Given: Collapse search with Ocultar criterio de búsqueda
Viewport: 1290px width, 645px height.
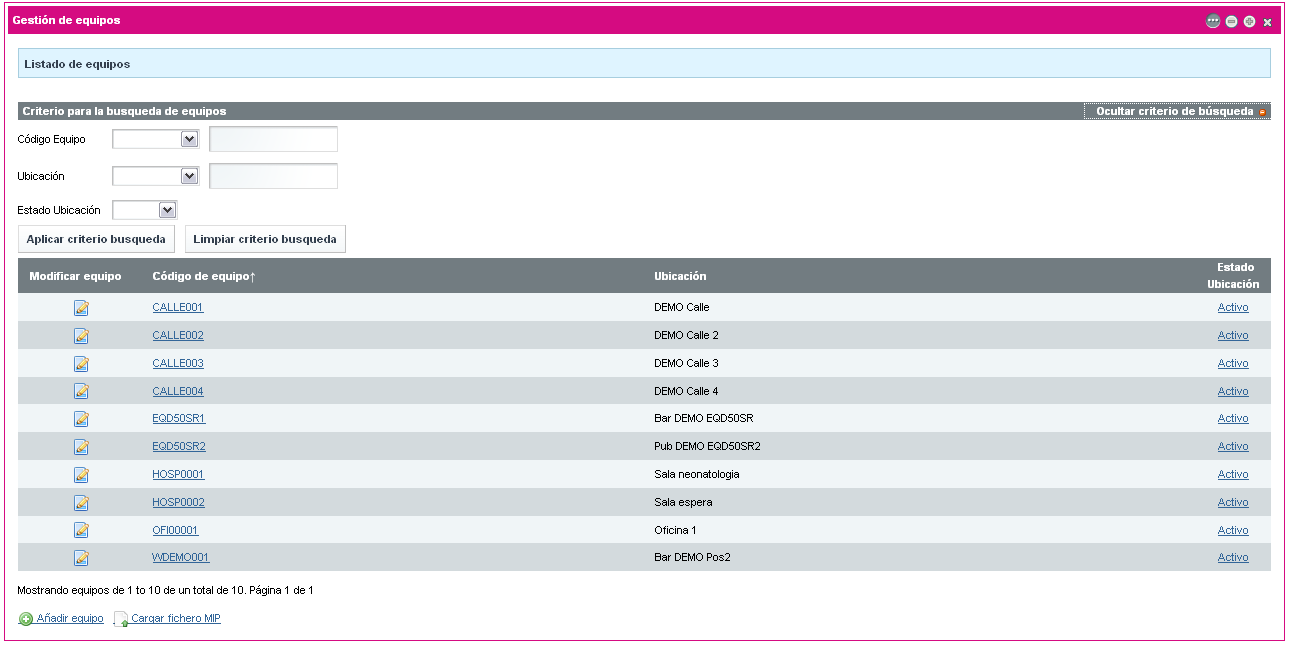Looking at the screenshot, I should (1176, 111).
